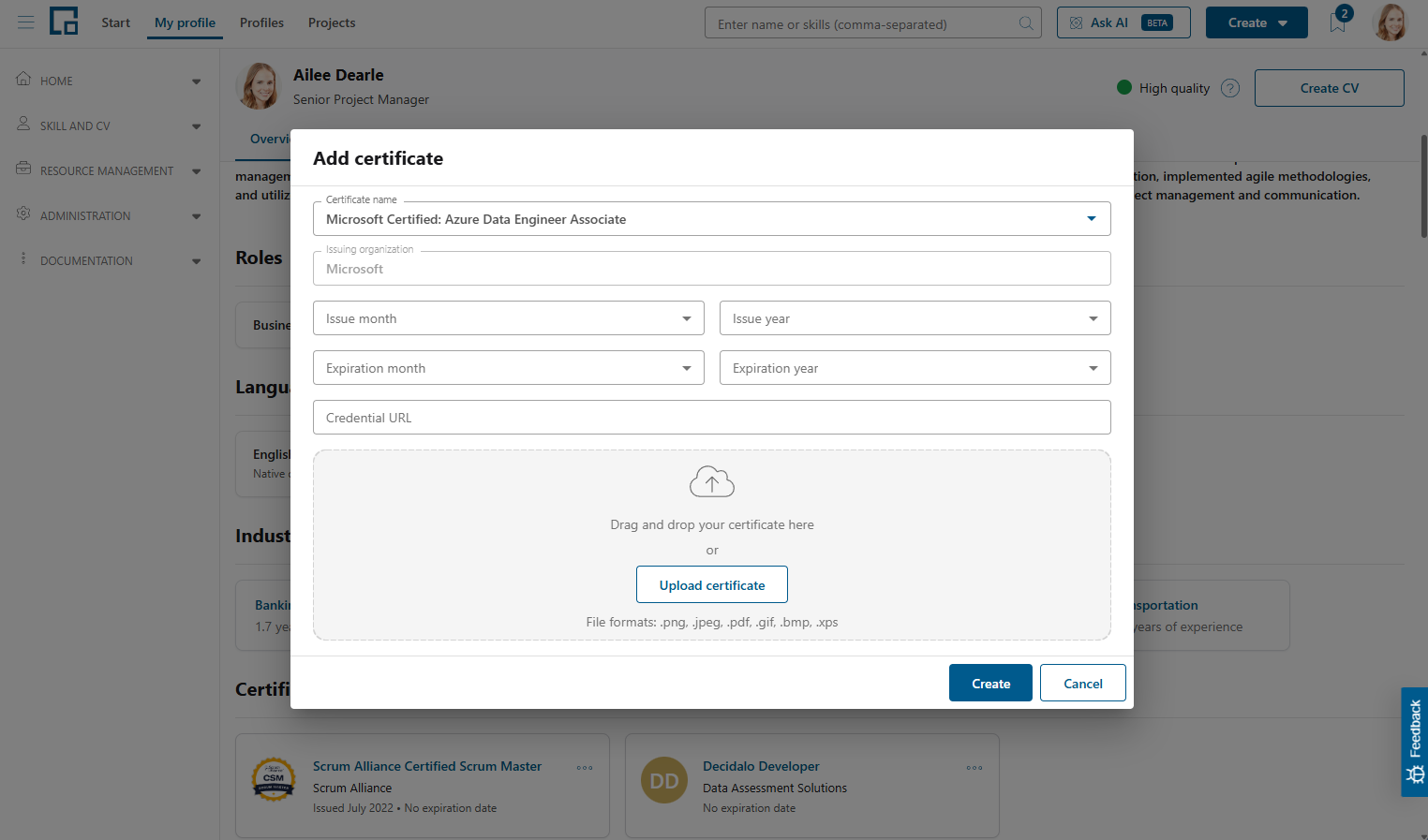Click the High quality help question icon
Viewport: 1428px width, 840px height.
1230,88
